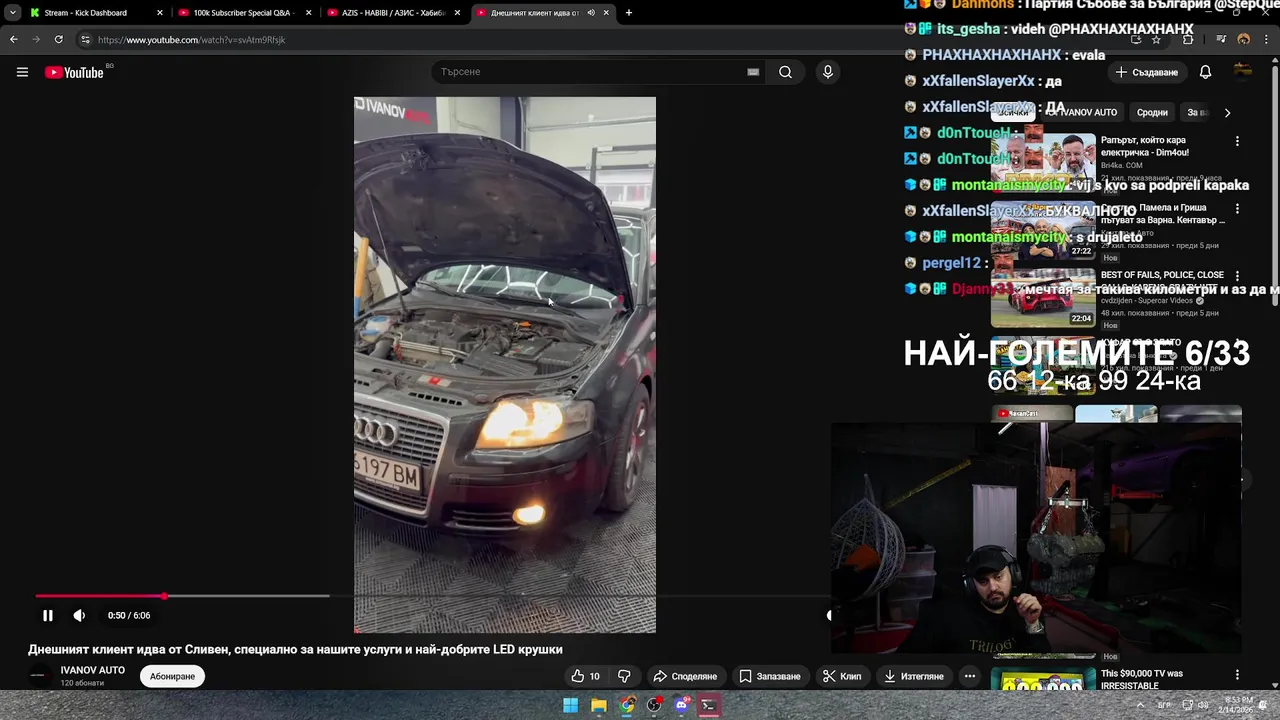Open the on-screen keyboard icon in search
1280x720 pixels.
coord(753,72)
